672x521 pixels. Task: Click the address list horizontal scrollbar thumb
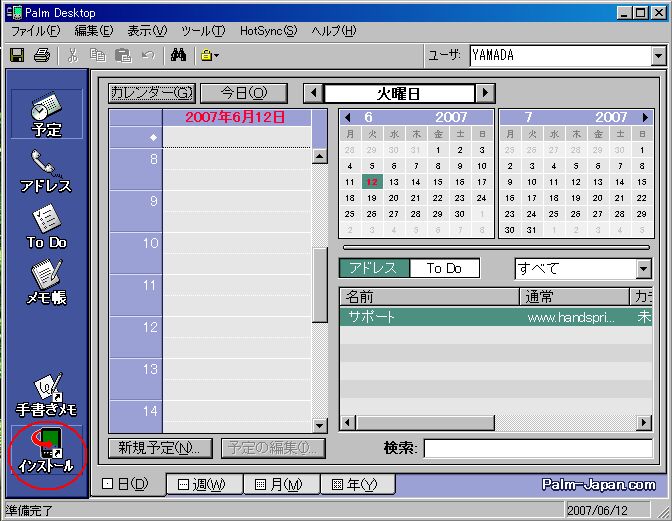(425, 423)
